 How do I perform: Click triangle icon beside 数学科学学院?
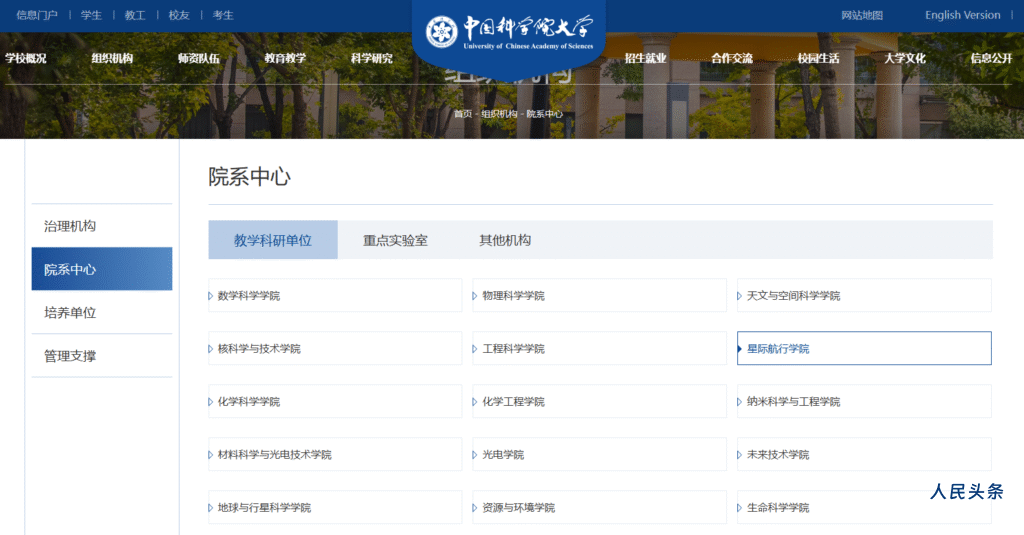(x=210, y=296)
